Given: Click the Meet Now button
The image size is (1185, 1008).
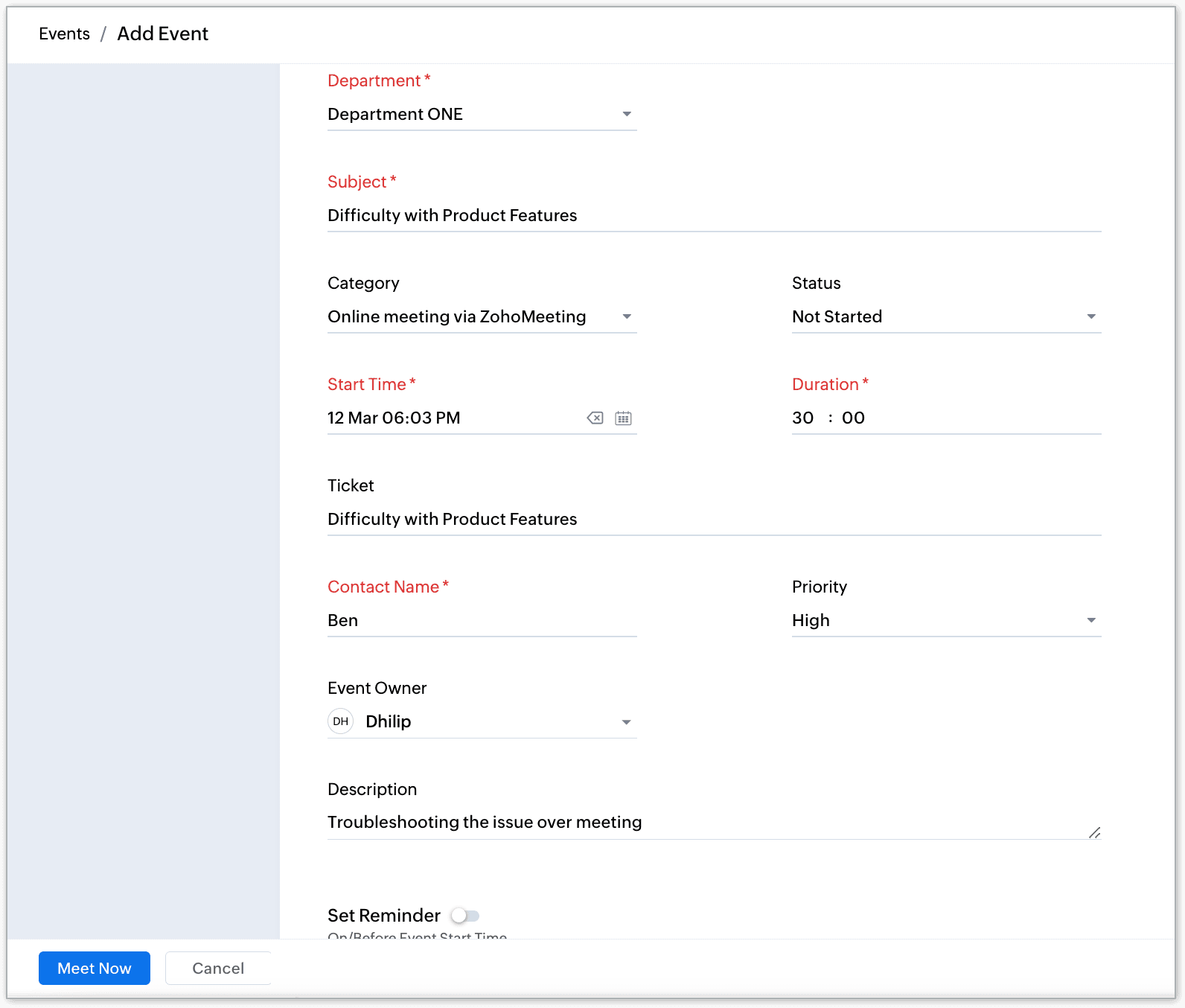Looking at the screenshot, I should click(95, 968).
